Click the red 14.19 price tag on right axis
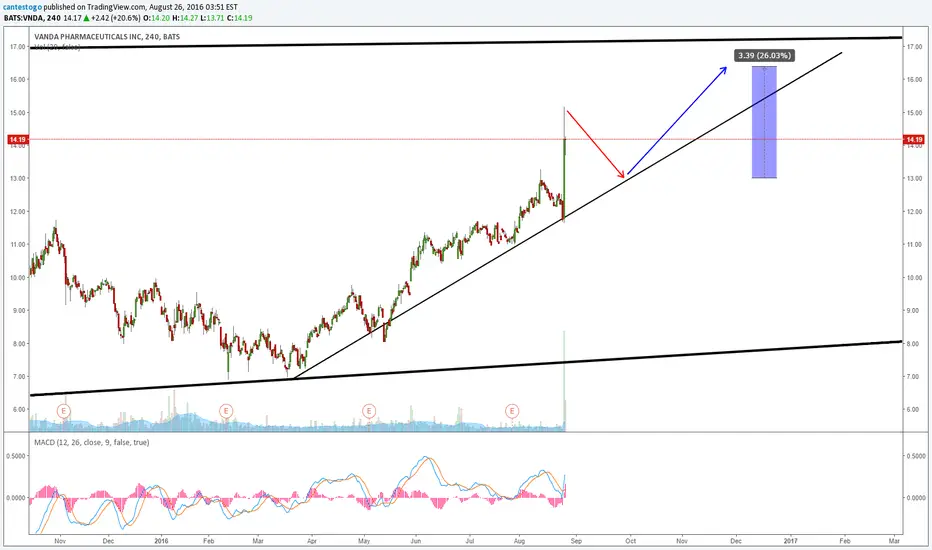This screenshot has height=550, width=932. click(914, 140)
